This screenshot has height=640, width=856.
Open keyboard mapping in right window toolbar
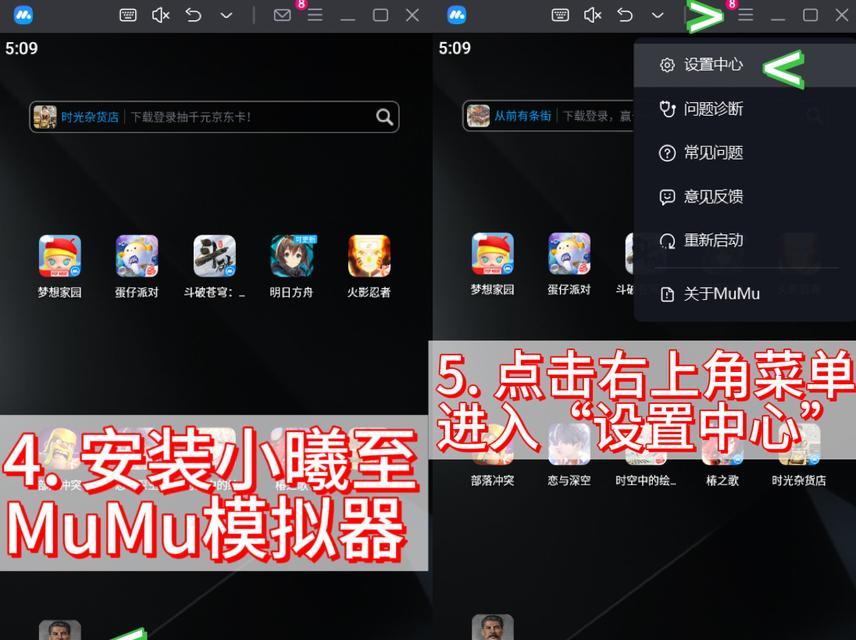tap(560, 15)
